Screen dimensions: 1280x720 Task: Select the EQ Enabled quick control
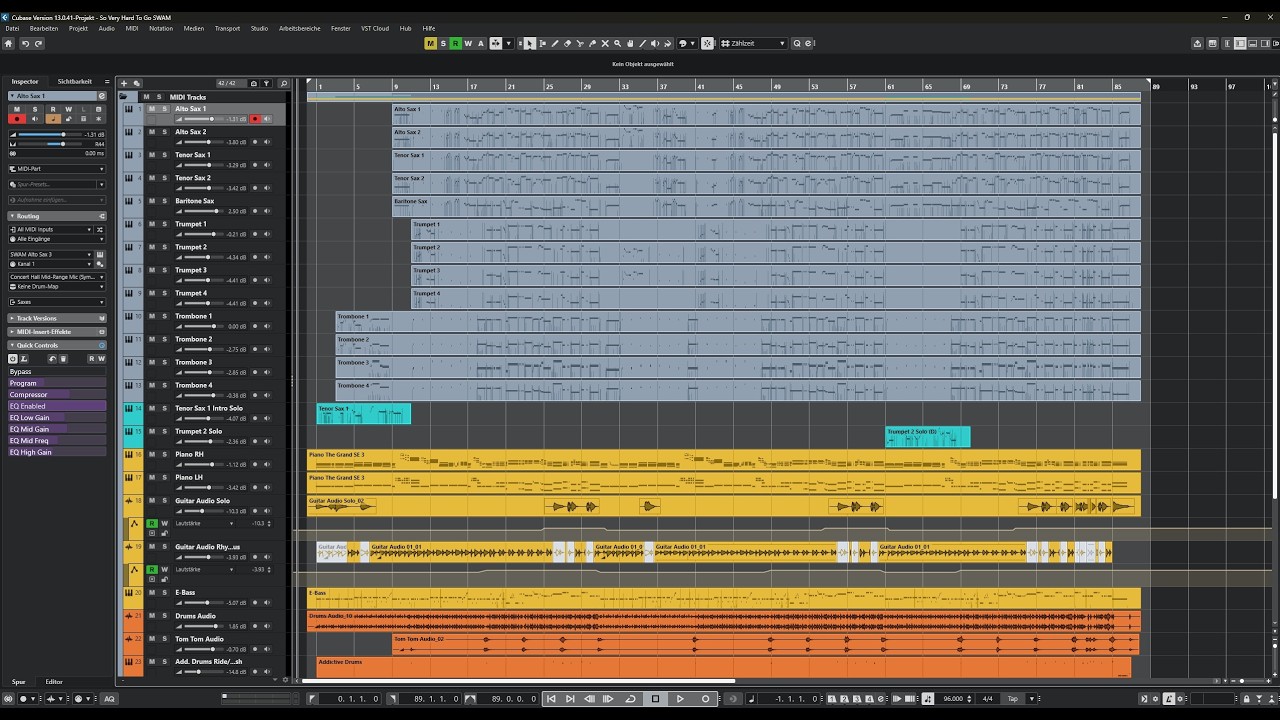tap(57, 406)
